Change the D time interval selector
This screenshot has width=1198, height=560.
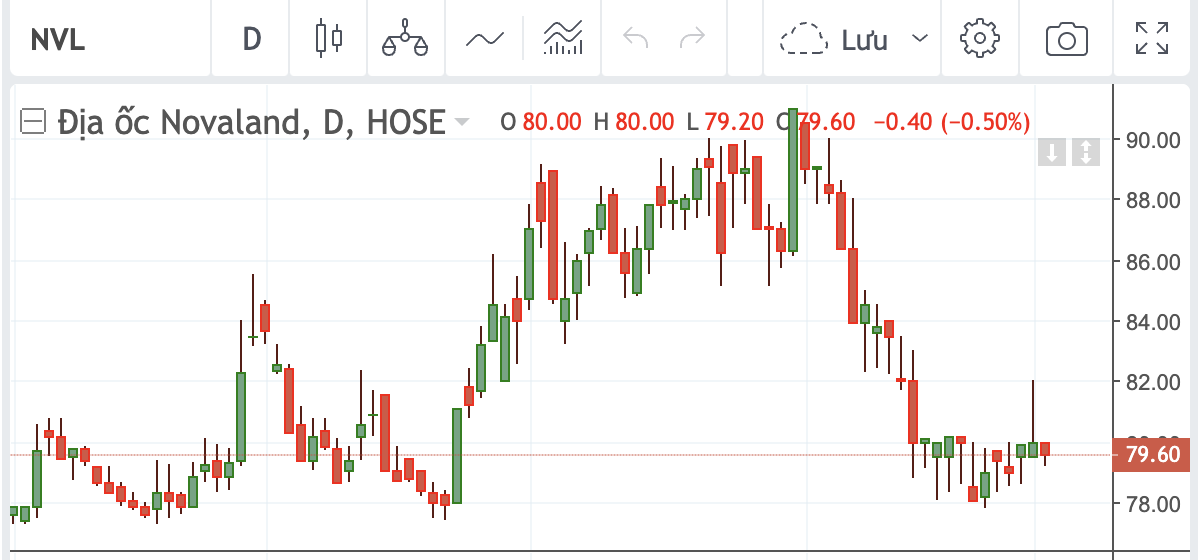[x=251, y=37]
